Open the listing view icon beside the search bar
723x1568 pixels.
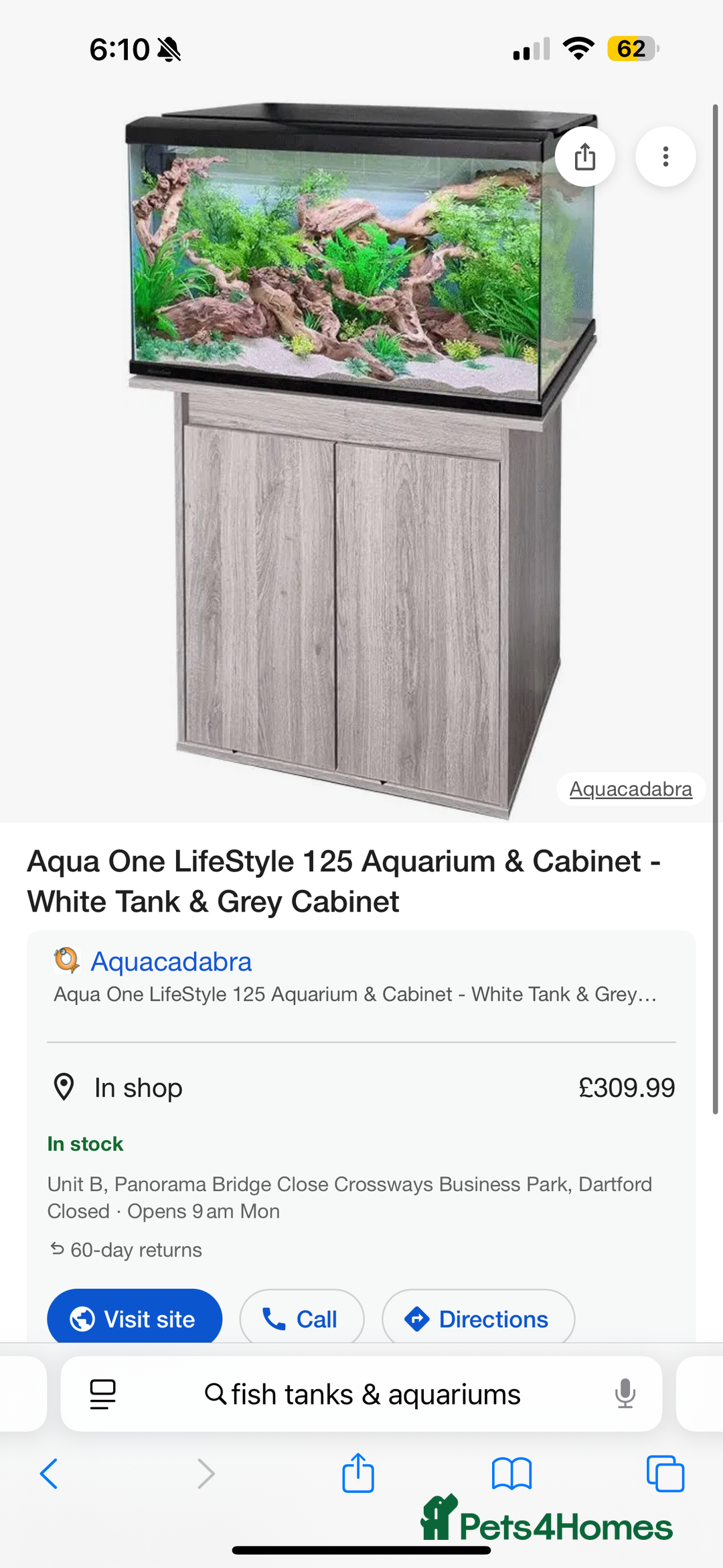point(101,1395)
